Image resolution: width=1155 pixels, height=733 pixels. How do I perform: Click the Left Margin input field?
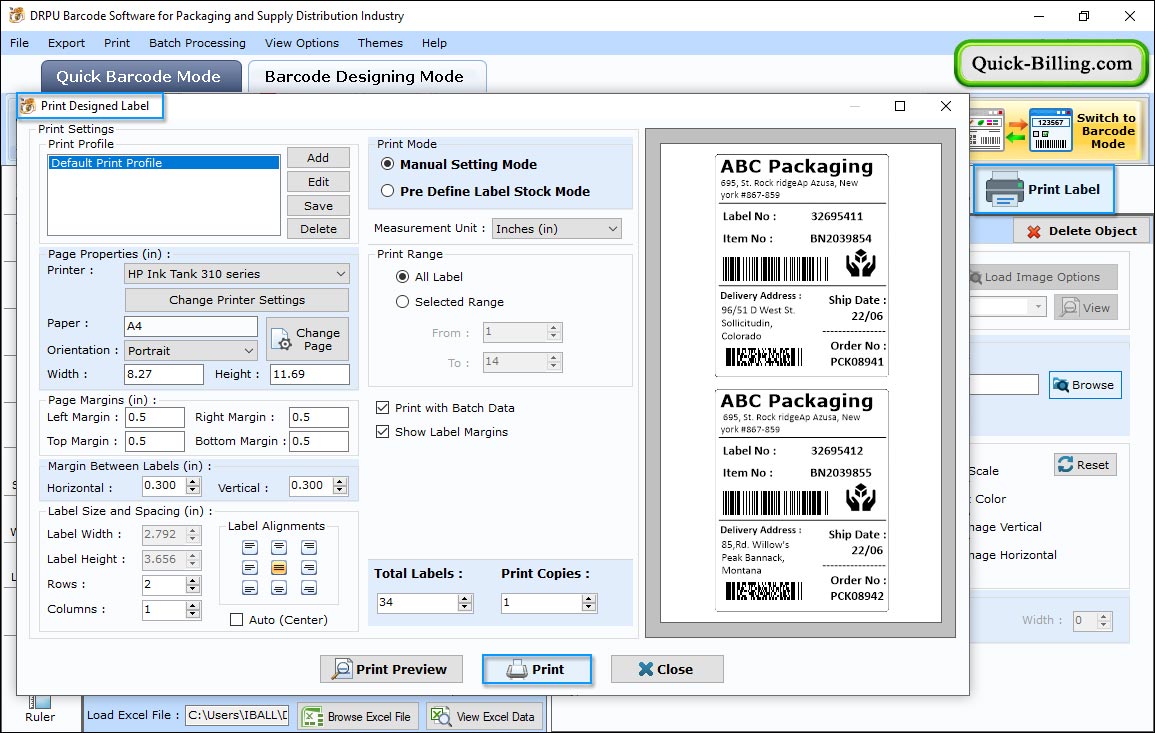coord(155,417)
